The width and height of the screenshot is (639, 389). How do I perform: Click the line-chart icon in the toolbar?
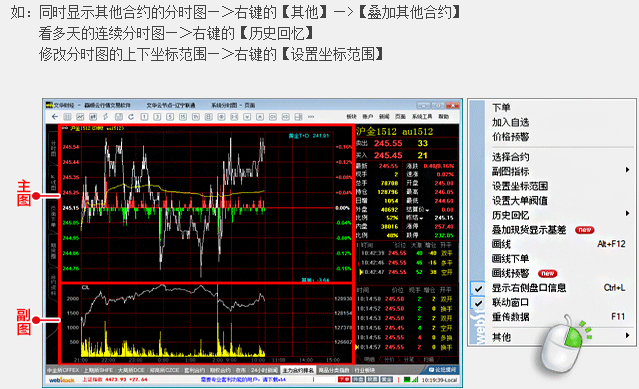[80, 117]
